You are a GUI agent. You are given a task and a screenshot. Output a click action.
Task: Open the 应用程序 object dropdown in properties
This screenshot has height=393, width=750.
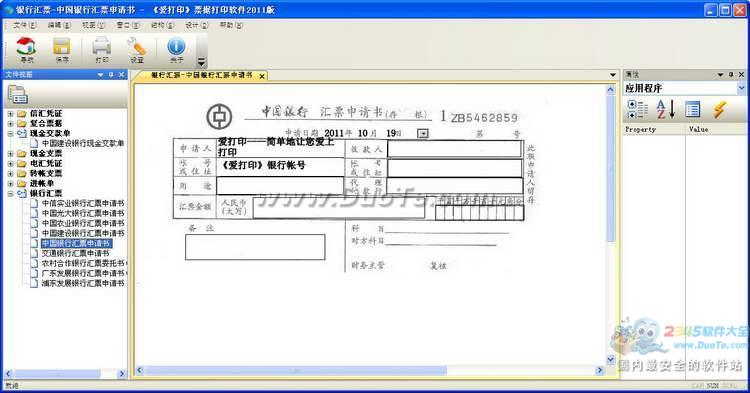coord(741,88)
